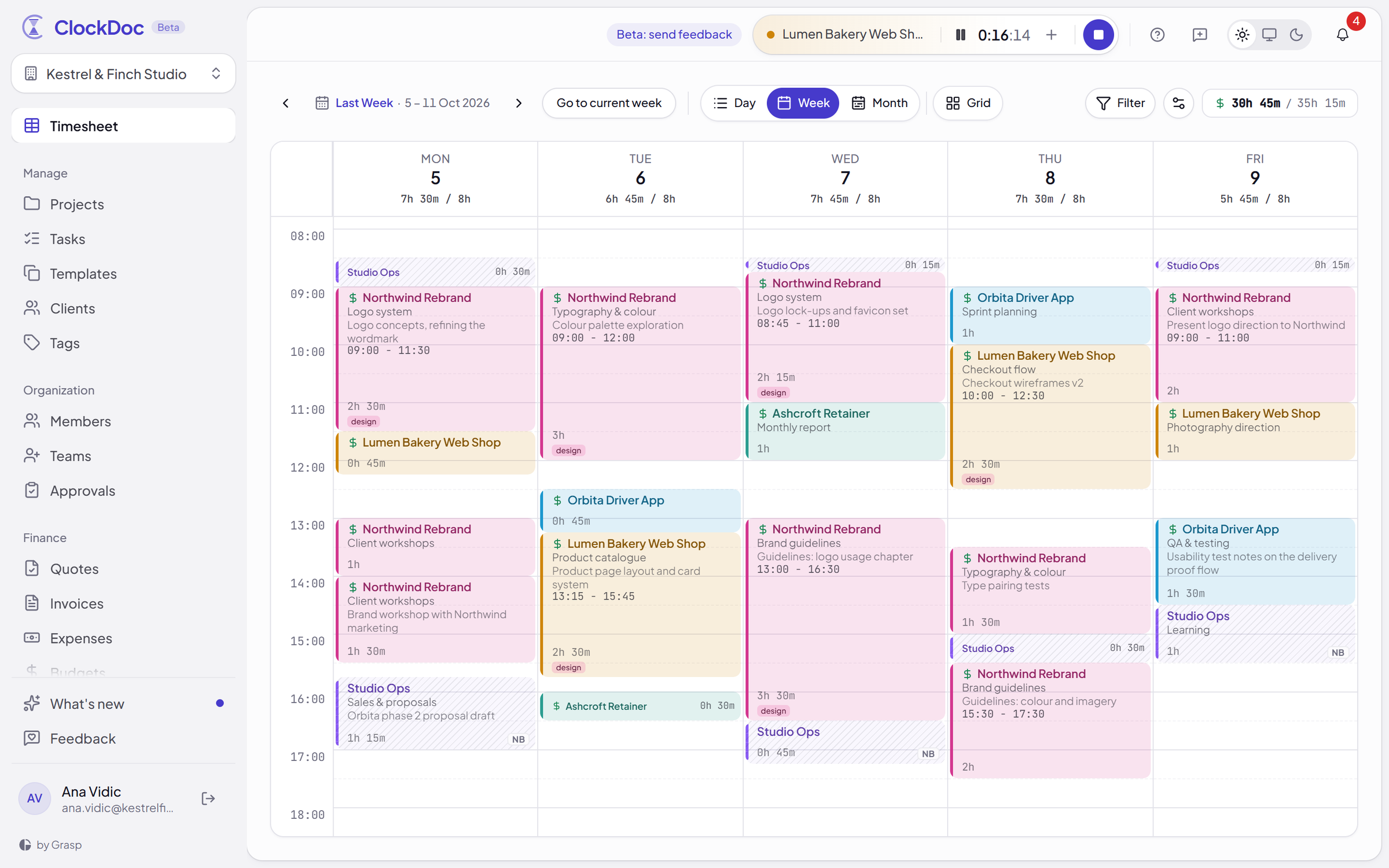Switch to dark theme moon icon
Screen dimensions: 1389x868
click(1296, 35)
